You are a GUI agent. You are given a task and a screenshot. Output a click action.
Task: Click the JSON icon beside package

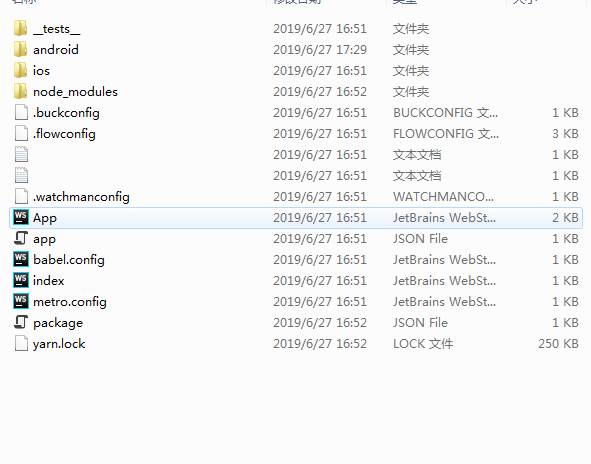point(21,322)
